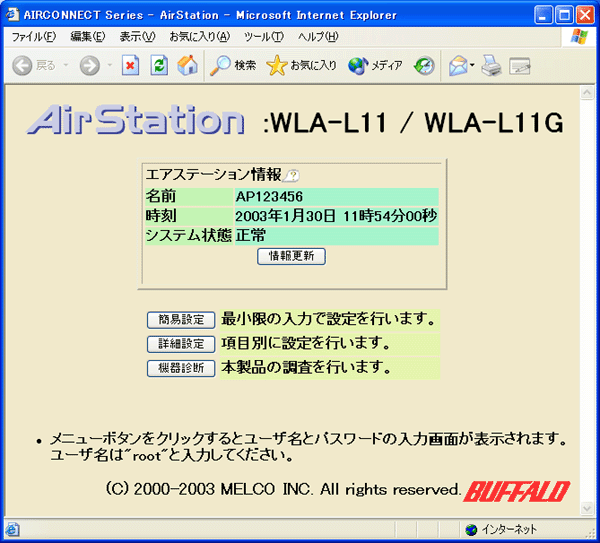Expand the Back button history dropdown
Screen dimensions: 600x543
pos(66,66)
